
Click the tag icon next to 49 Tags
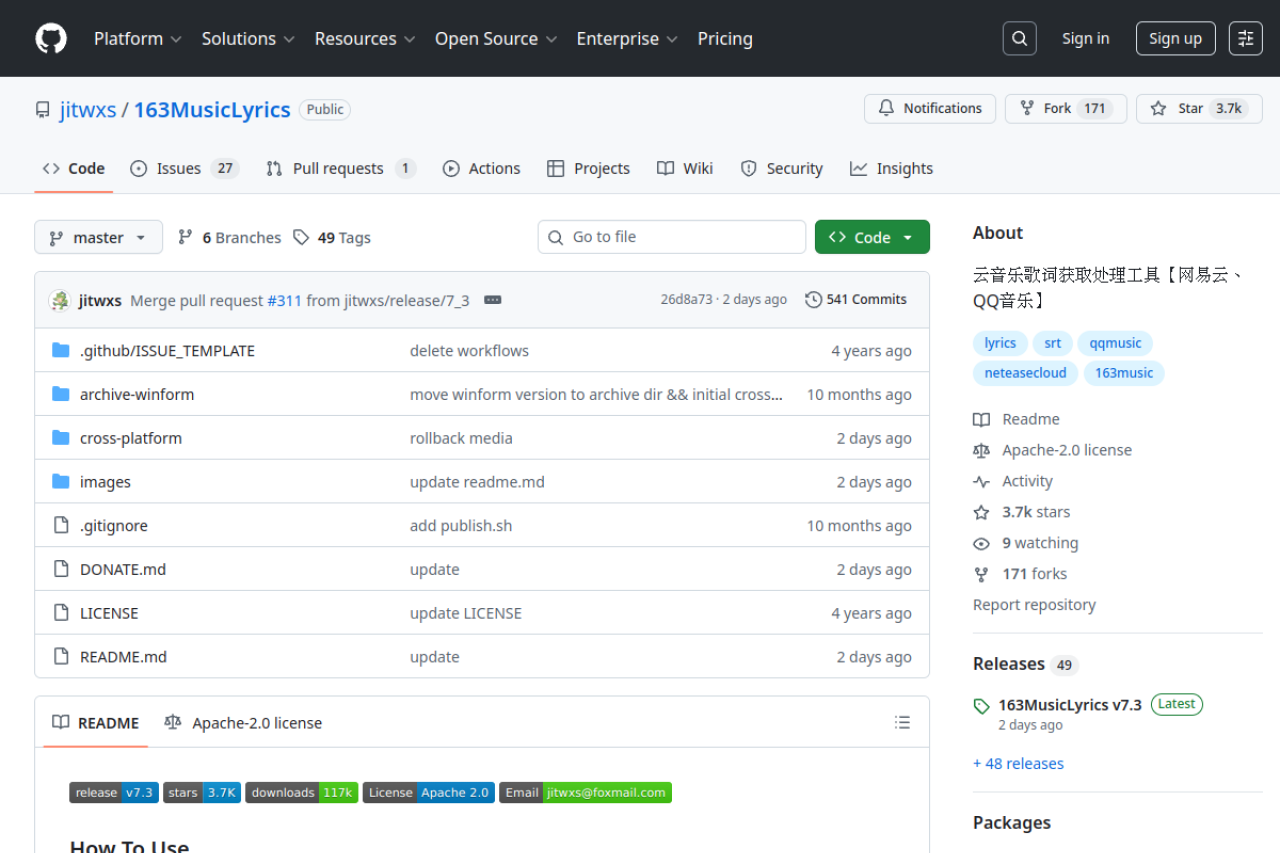(301, 237)
